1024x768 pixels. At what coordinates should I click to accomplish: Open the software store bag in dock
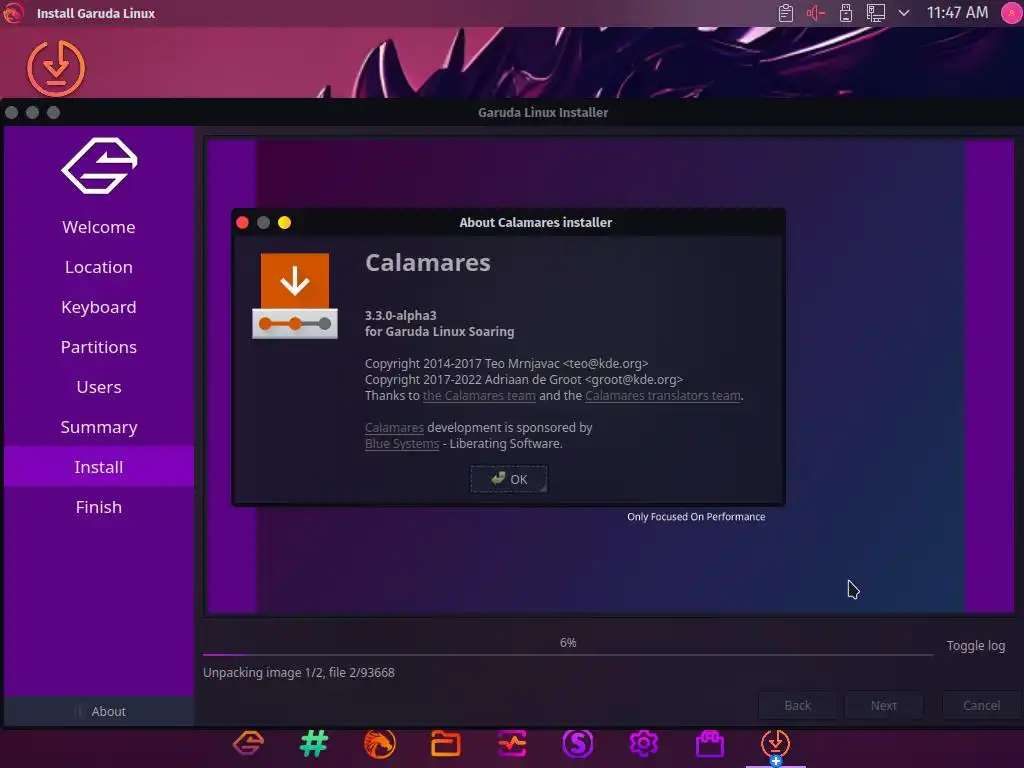point(709,743)
